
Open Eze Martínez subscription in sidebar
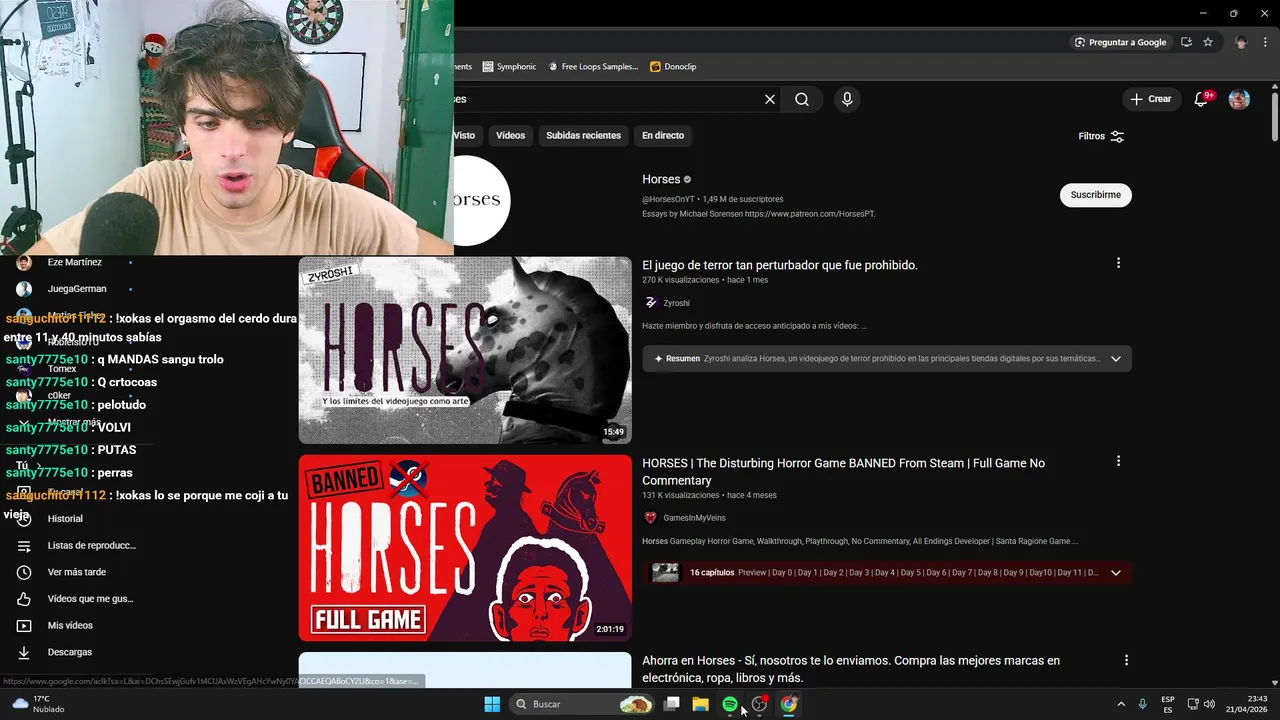click(x=75, y=262)
